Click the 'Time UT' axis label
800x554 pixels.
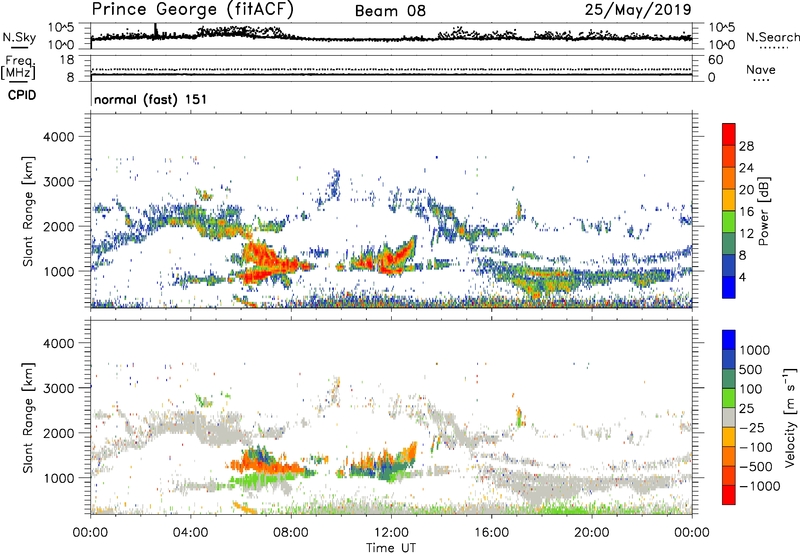pos(391,548)
